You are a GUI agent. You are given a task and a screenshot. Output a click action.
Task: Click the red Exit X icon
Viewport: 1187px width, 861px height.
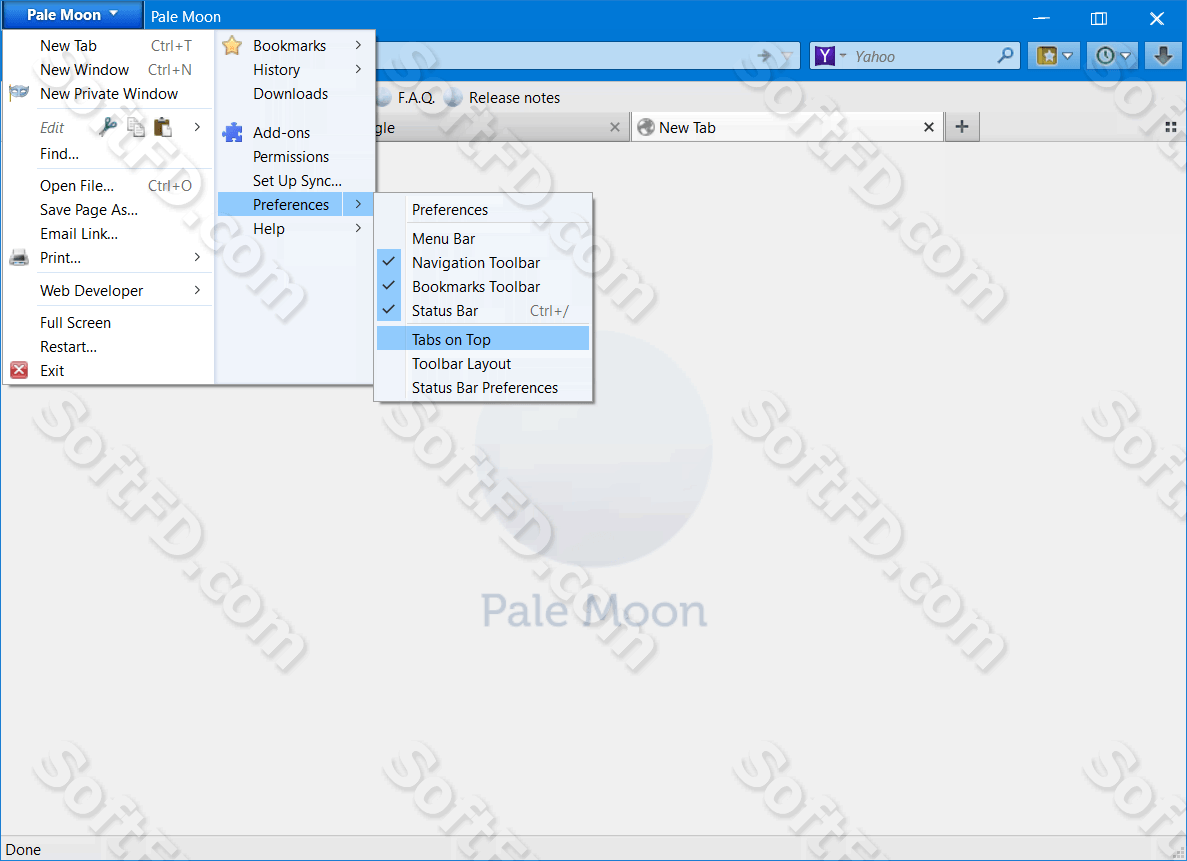[19, 370]
